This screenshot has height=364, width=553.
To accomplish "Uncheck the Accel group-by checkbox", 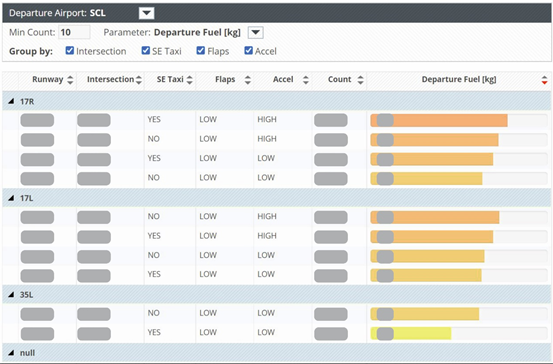I will tap(248, 51).
